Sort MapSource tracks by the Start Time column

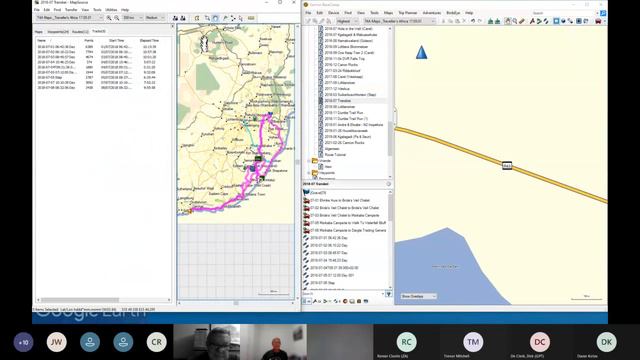pyautogui.click(x=116, y=40)
